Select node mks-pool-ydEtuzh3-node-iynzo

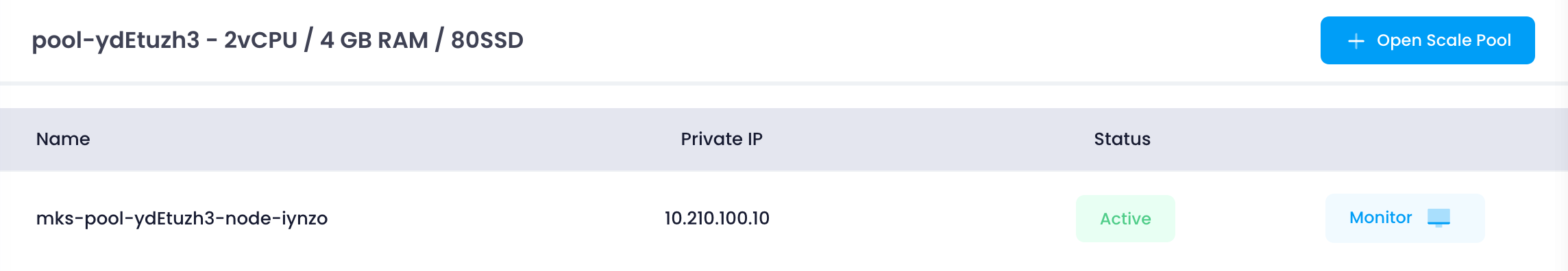tap(182, 218)
